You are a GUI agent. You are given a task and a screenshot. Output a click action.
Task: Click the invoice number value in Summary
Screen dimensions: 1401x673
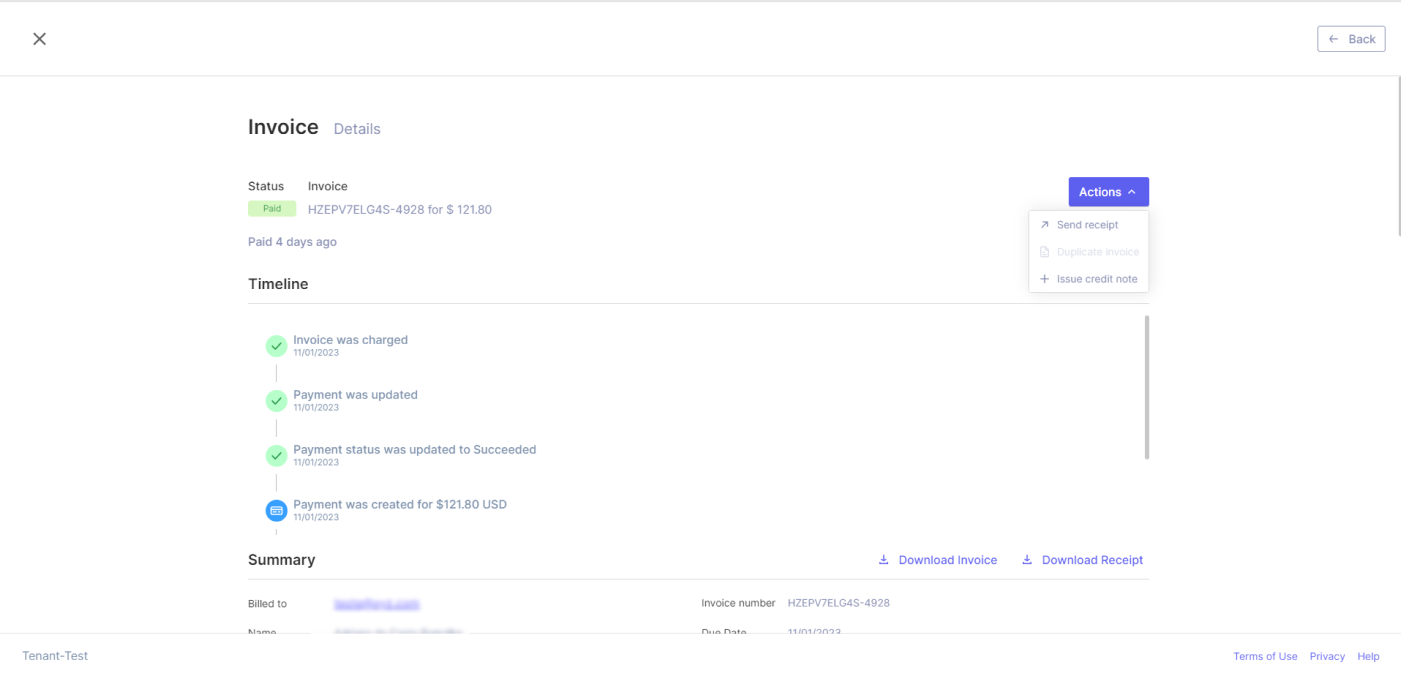coord(838,603)
